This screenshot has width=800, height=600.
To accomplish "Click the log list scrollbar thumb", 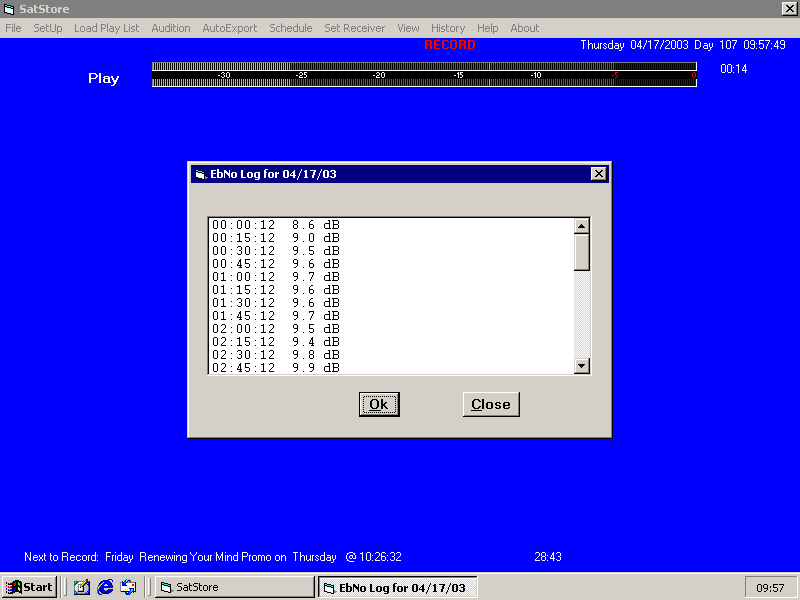I will pyautogui.click(x=582, y=252).
